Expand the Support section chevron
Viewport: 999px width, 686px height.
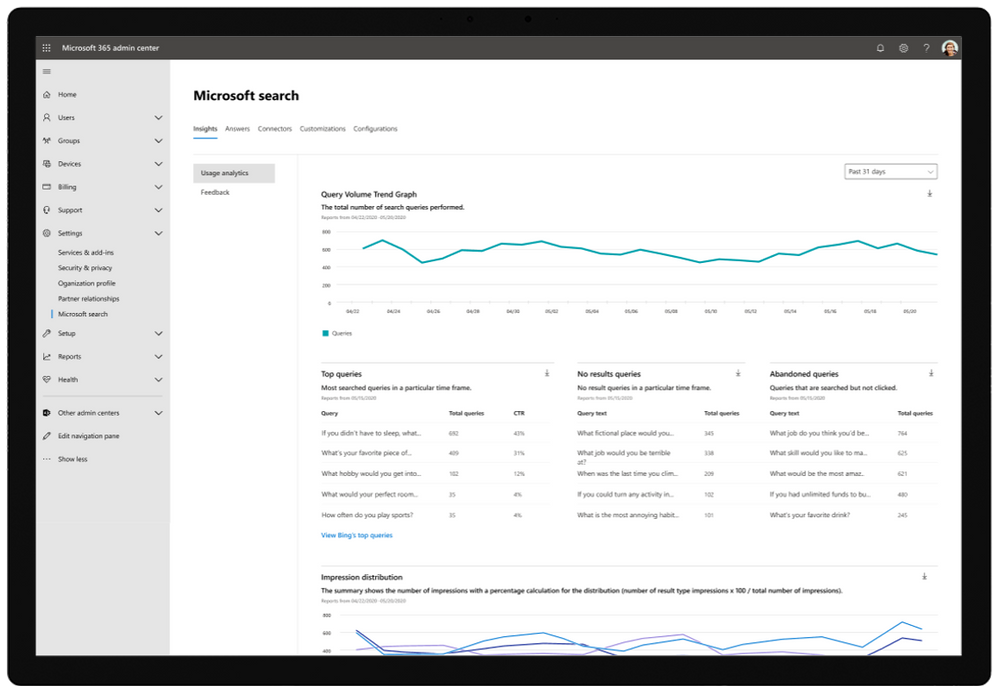tap(159, 210)
